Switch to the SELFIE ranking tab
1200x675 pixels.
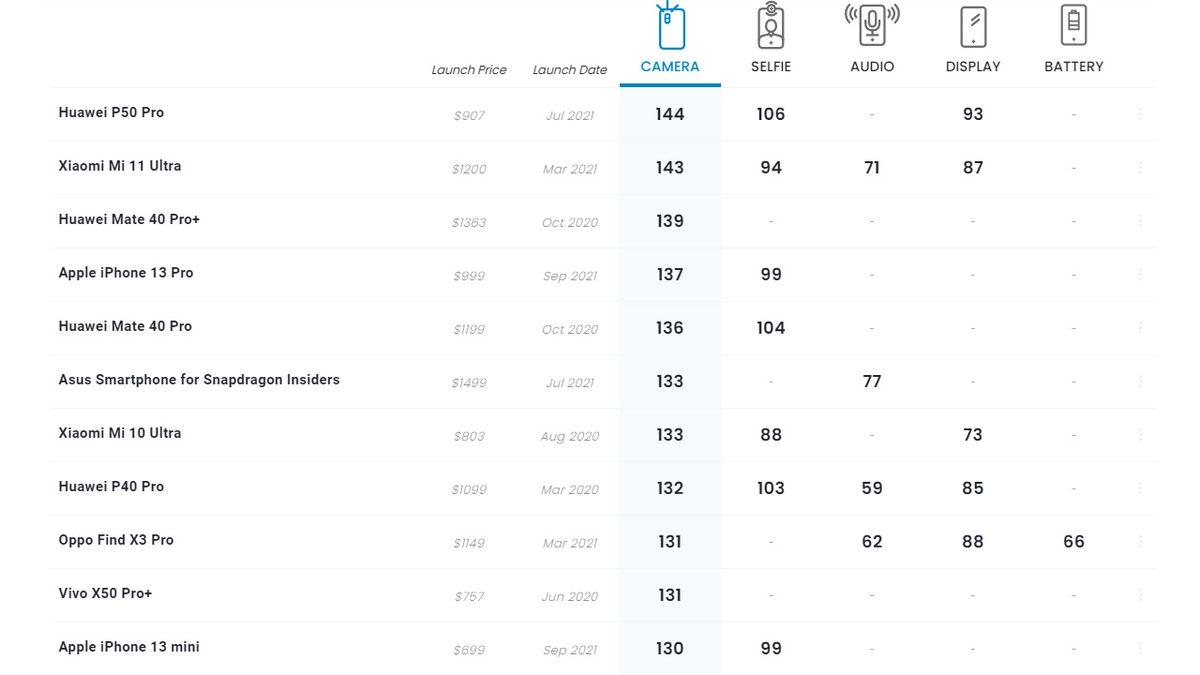pos(771,67)
